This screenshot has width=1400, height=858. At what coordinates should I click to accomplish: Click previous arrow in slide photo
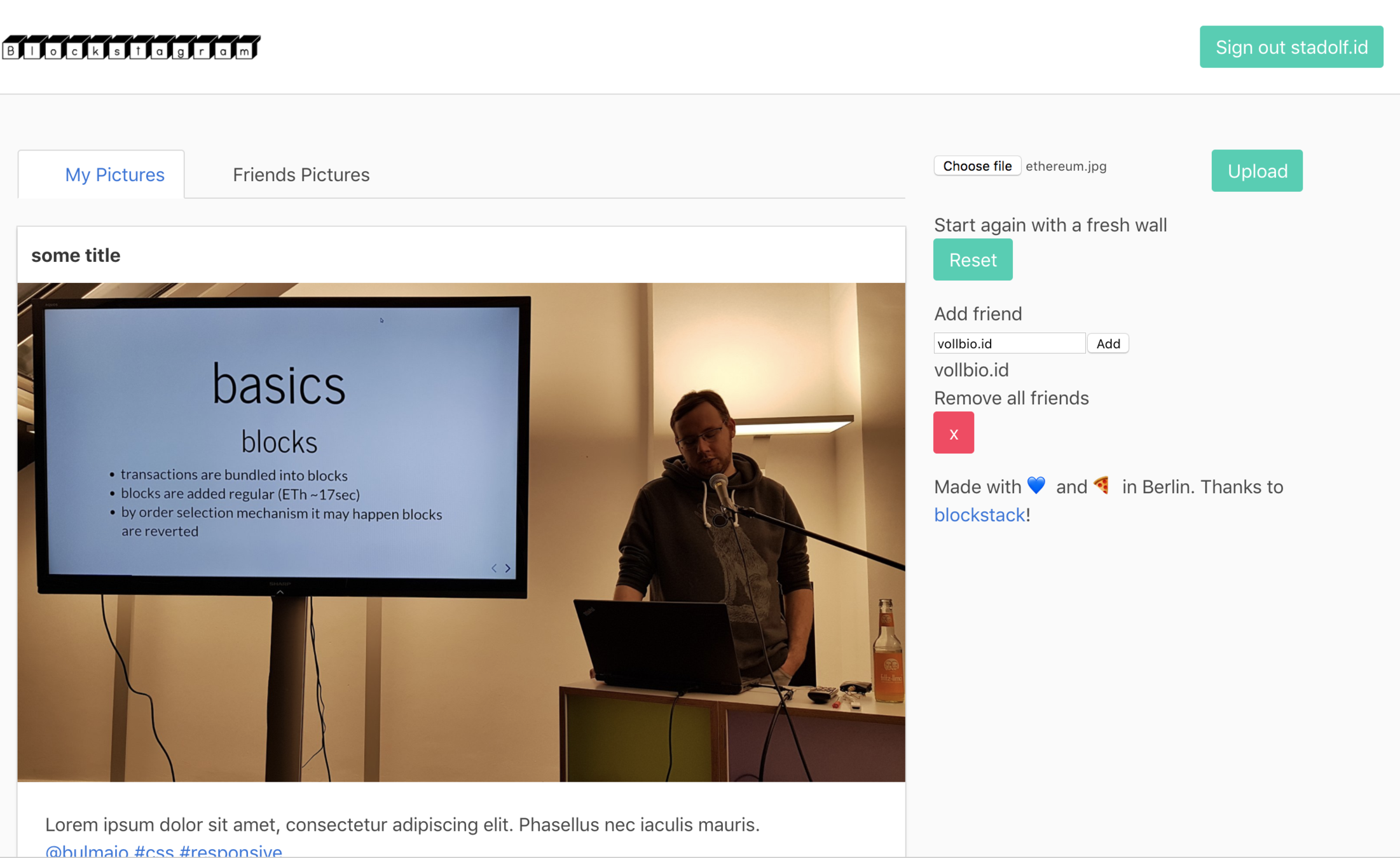[x=493, y=568]
